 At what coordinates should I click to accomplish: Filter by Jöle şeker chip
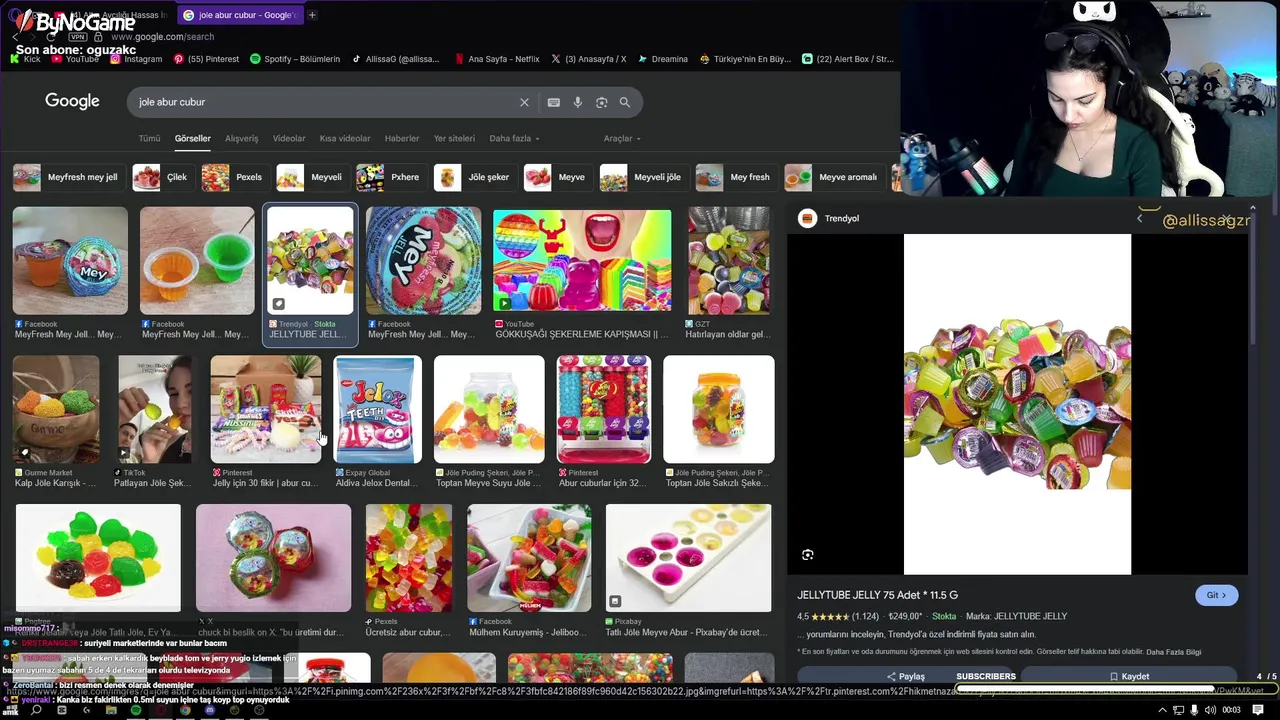click(474, 177)
